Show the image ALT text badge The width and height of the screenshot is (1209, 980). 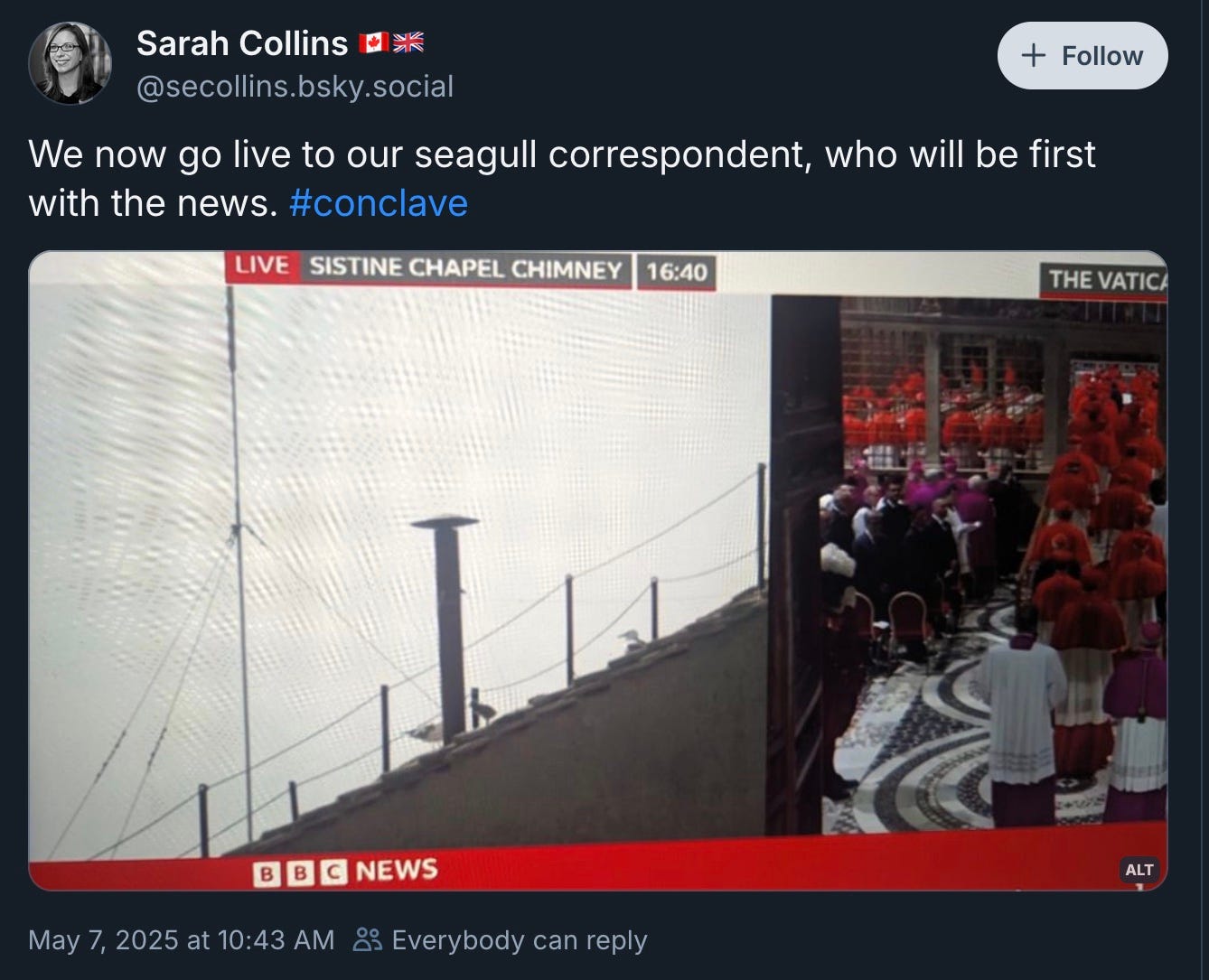click(x=1139, y=870)
